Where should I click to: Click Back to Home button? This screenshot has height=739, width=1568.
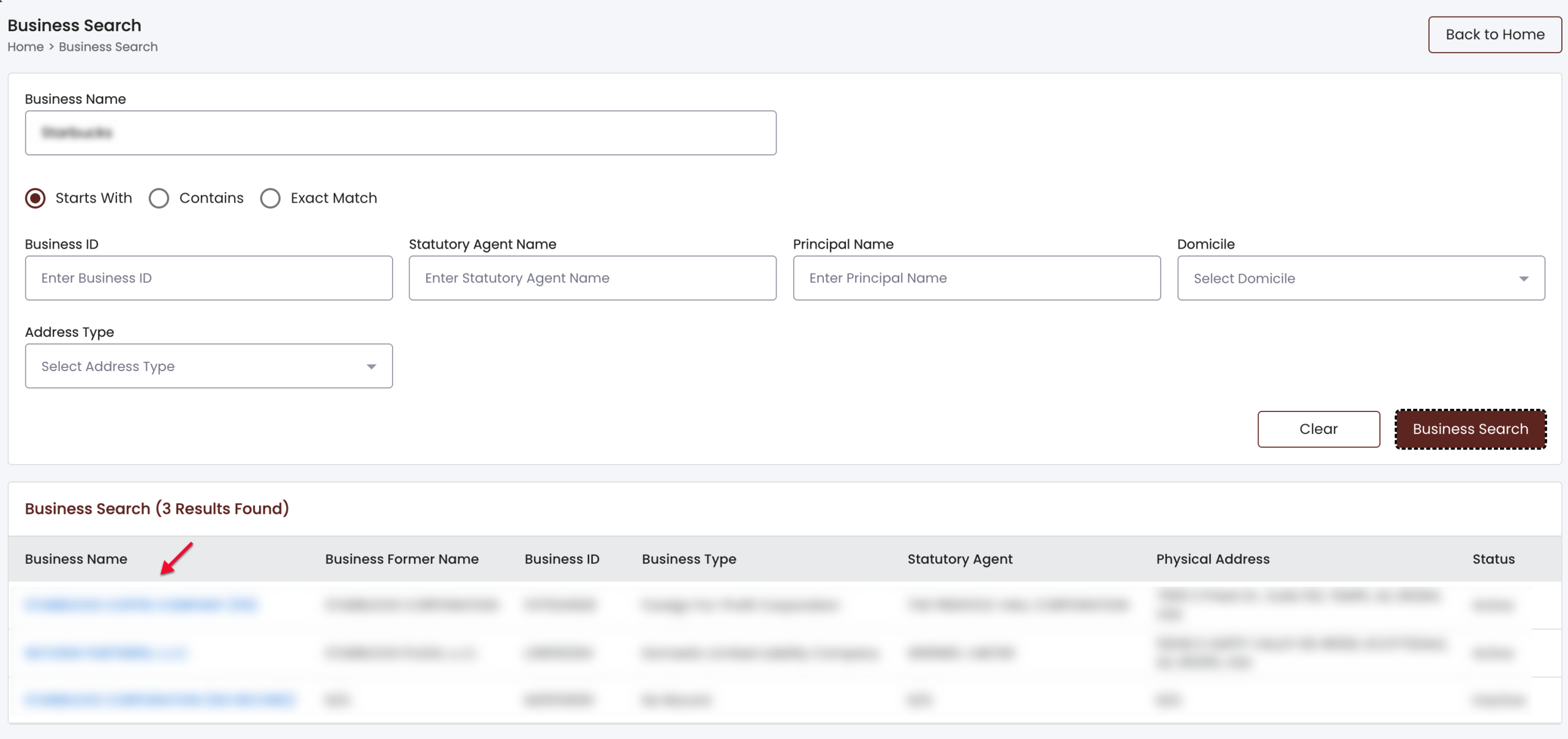tap(1494, 35)
